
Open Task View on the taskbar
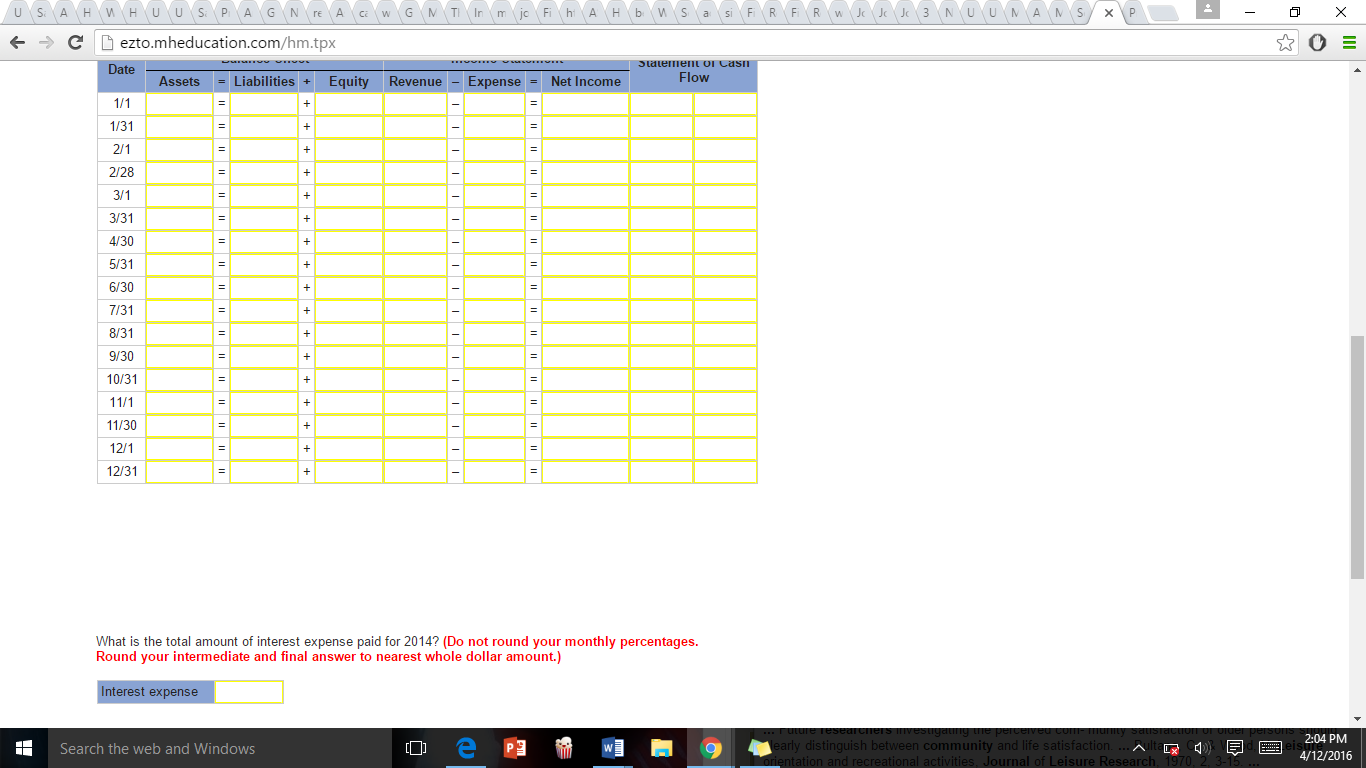[x=416, y=748]
